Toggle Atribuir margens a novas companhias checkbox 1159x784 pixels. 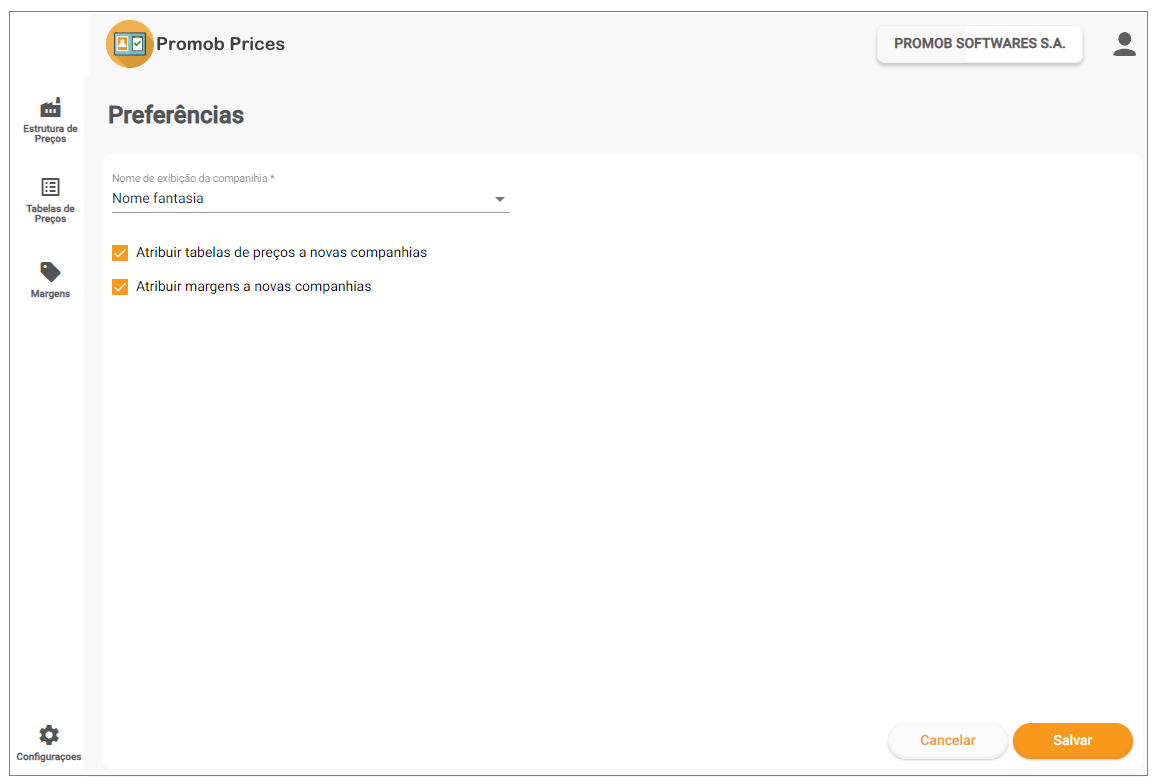coord(120,287)
